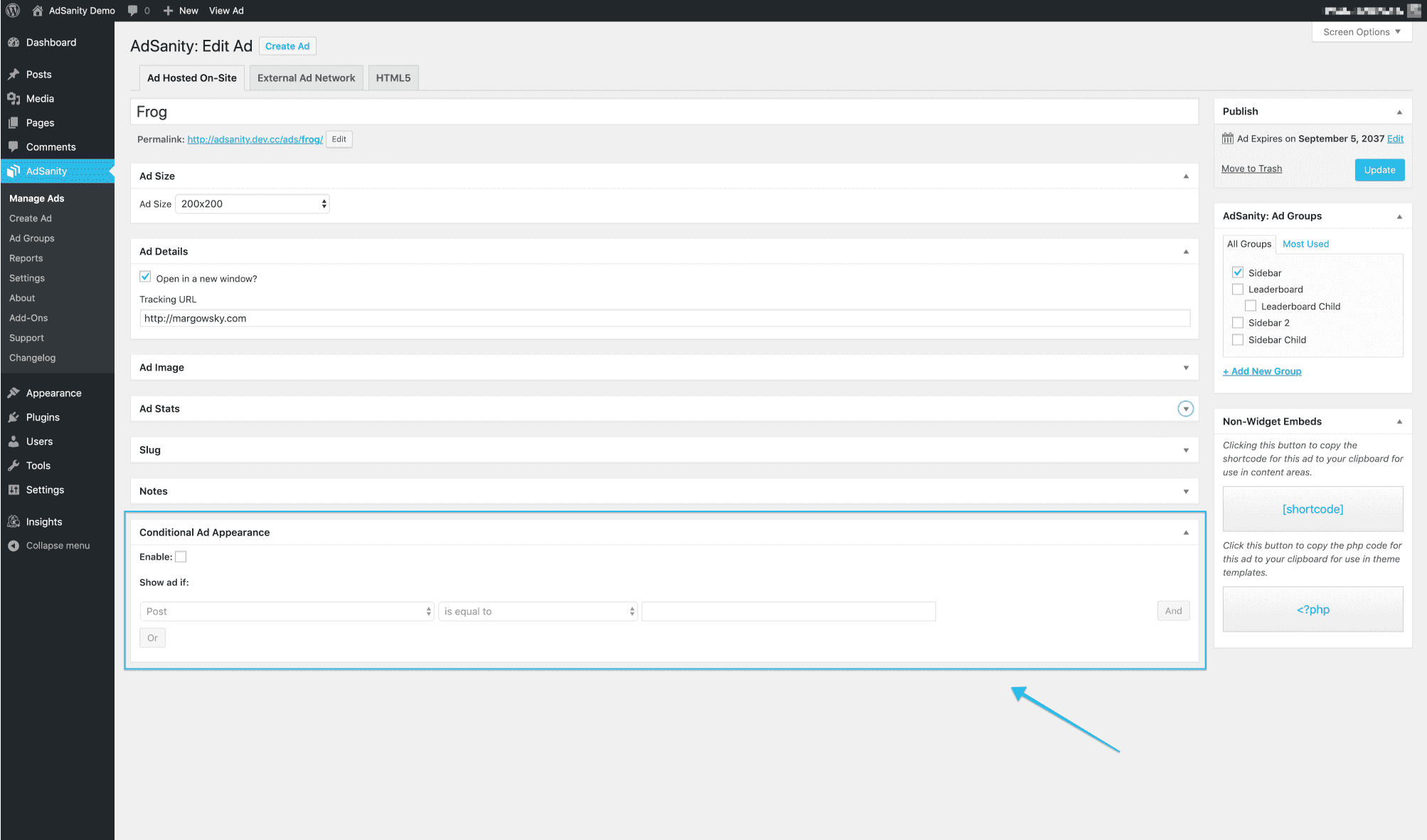Expand the Slug panel
1427x840 pixels.
click(1186, 450)
